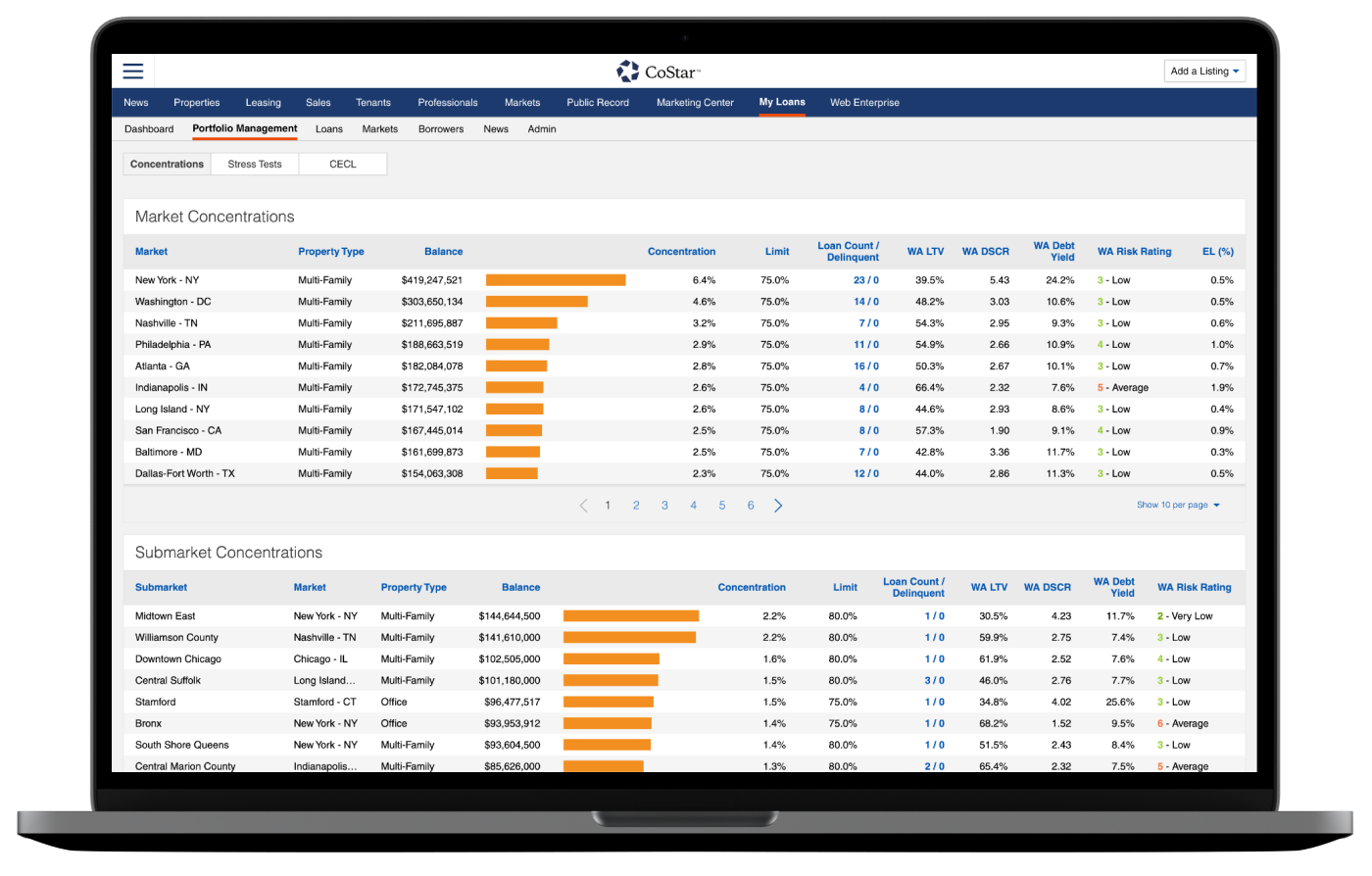This screenshot has width=1372, height=876.
Task: Go to page 6 of market results
Action: tap(751, 506)
